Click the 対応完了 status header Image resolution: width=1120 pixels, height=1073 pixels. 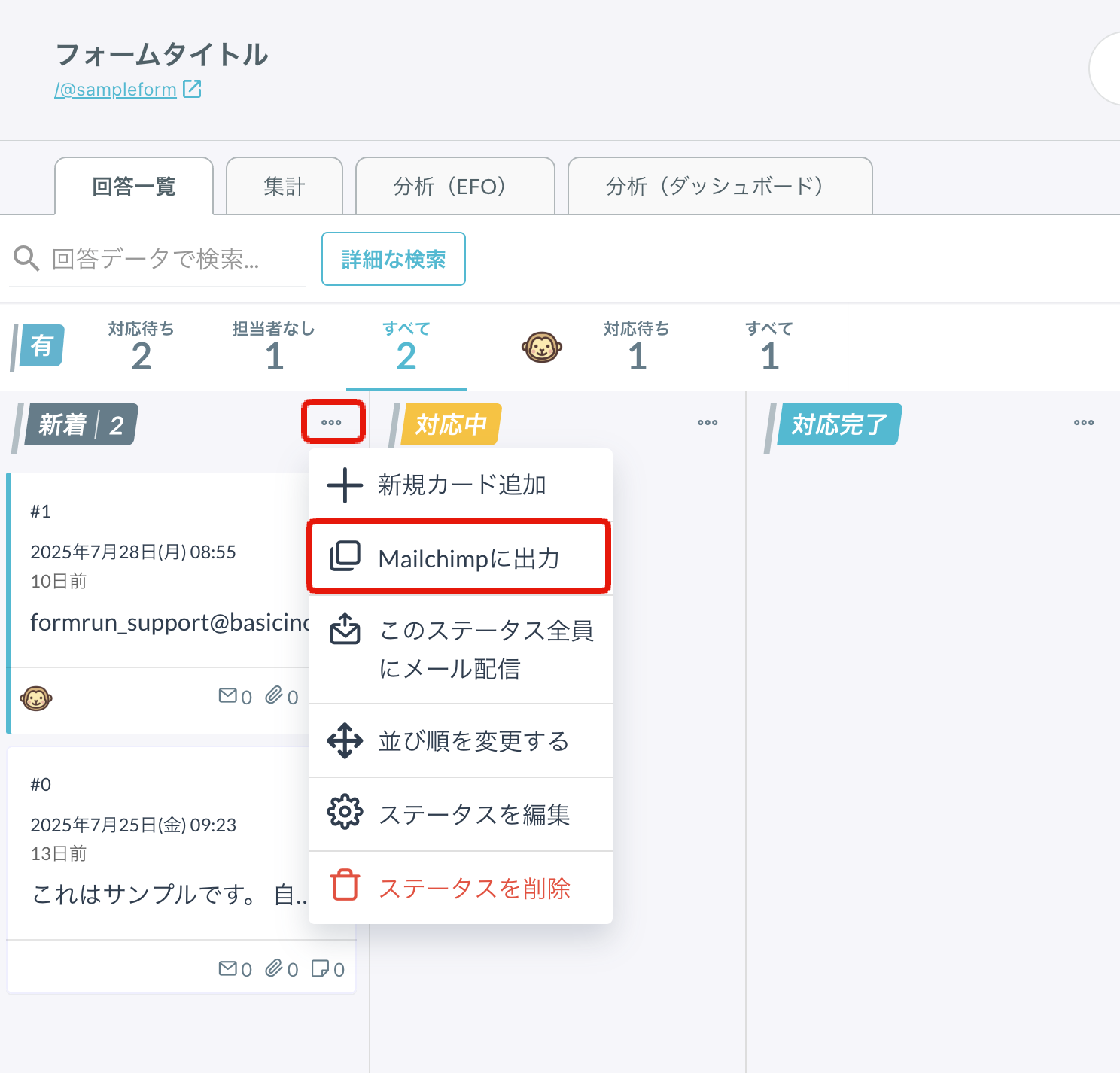pos(838,424)
